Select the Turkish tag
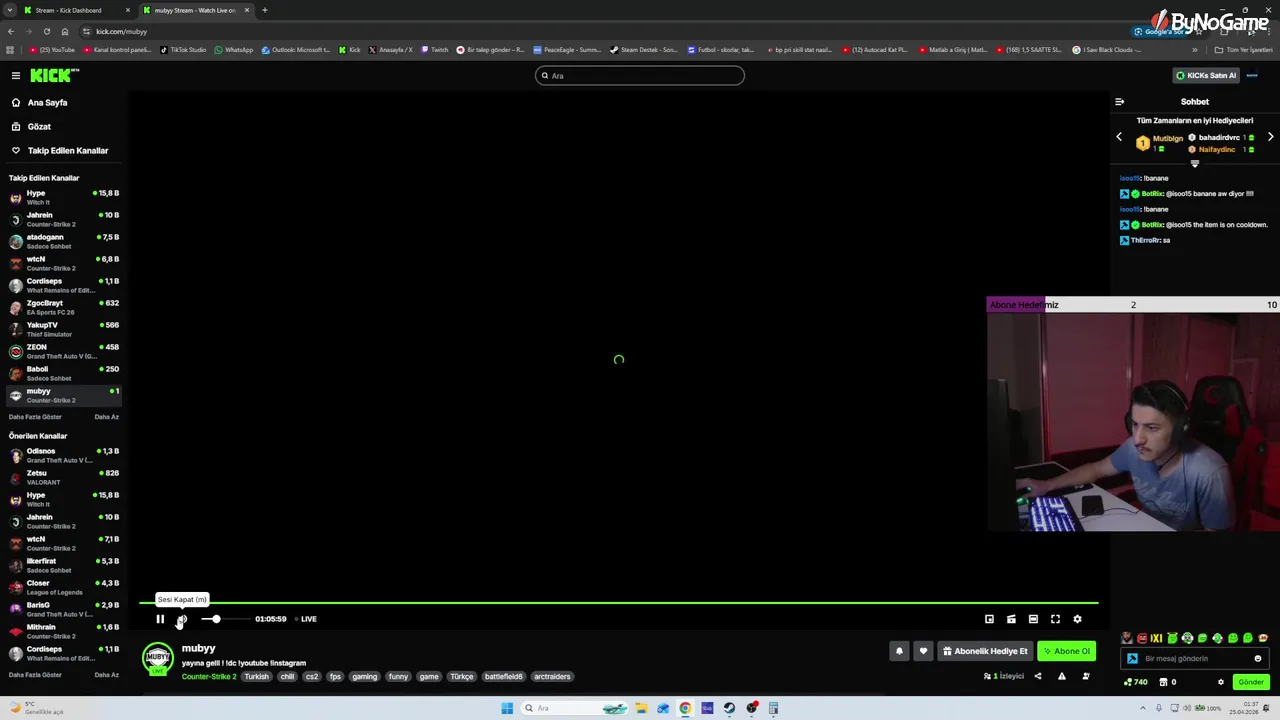The width and height of the screenshot is (1280, 720). [257, 677]
